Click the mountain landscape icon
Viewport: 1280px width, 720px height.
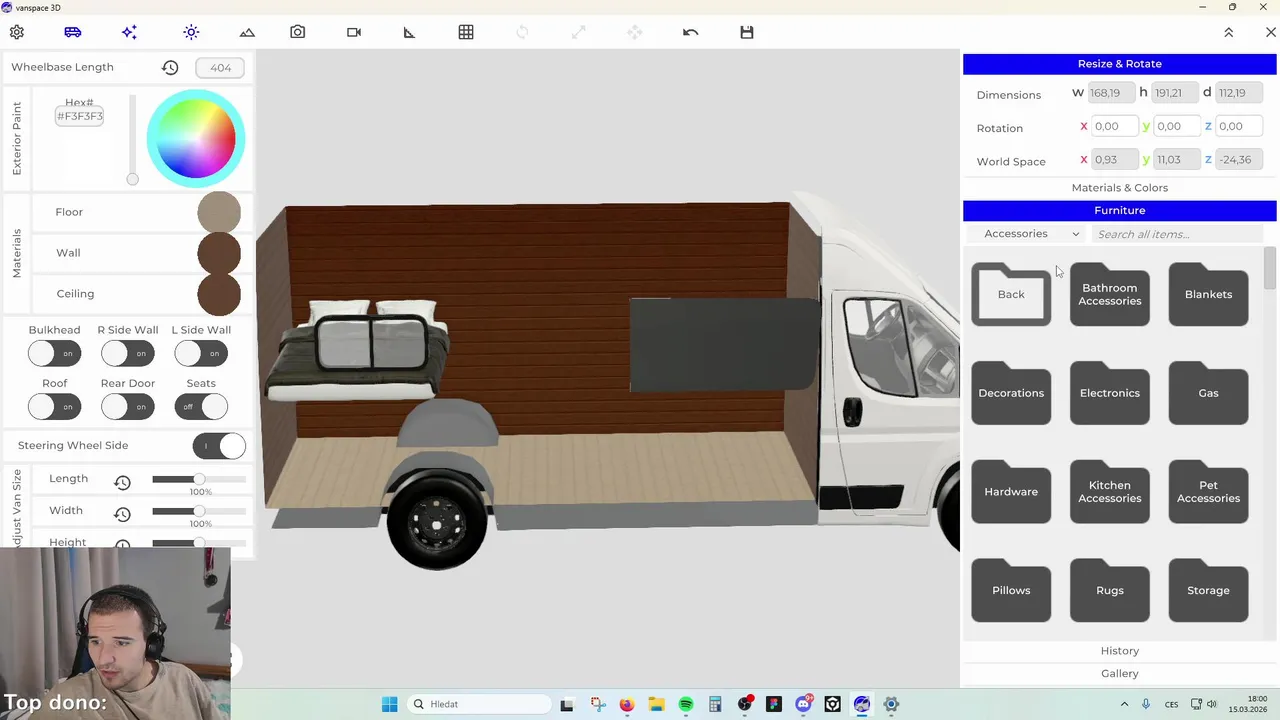pyautogui.click(x=247, y=32)
